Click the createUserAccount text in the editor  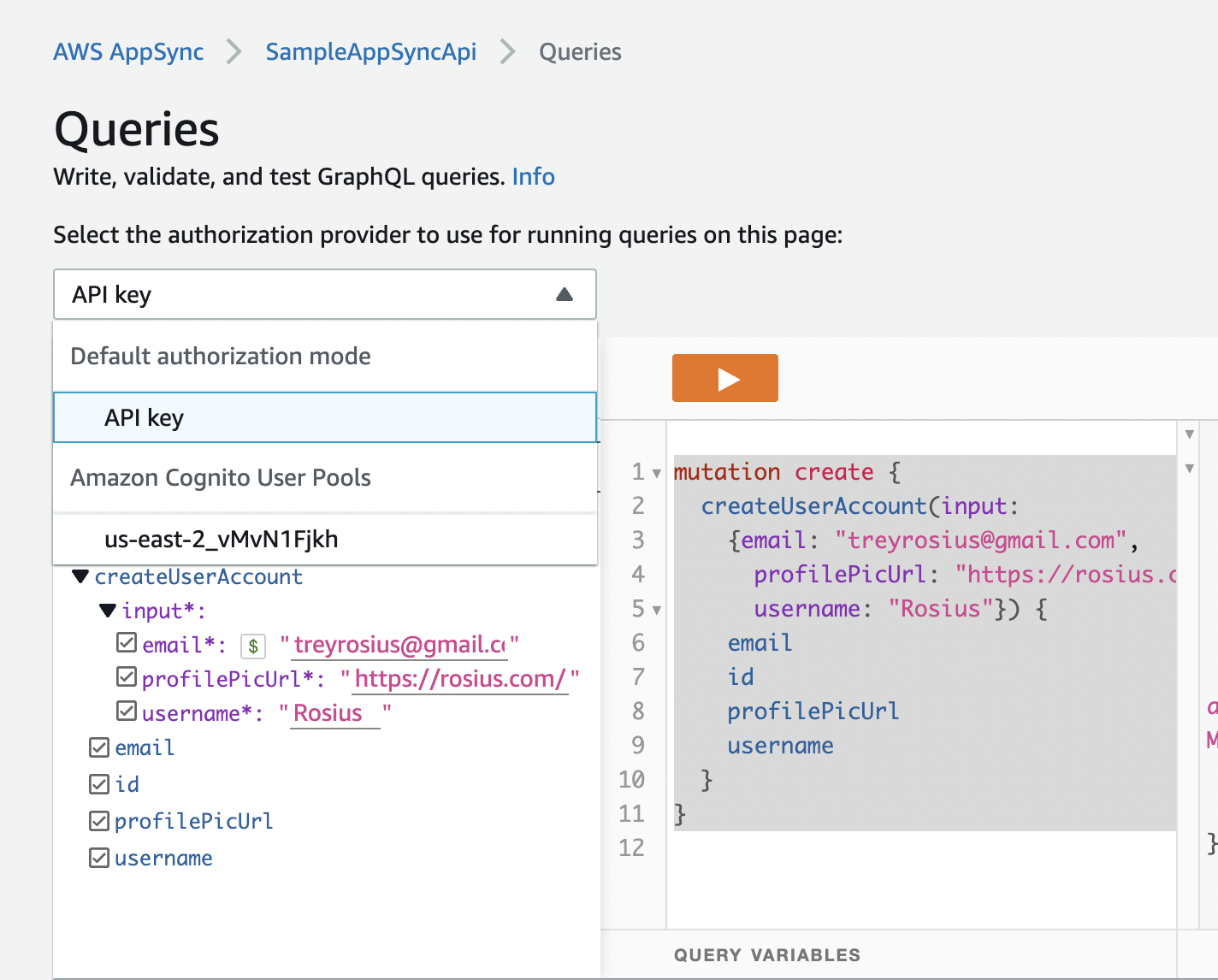[813, 506]
